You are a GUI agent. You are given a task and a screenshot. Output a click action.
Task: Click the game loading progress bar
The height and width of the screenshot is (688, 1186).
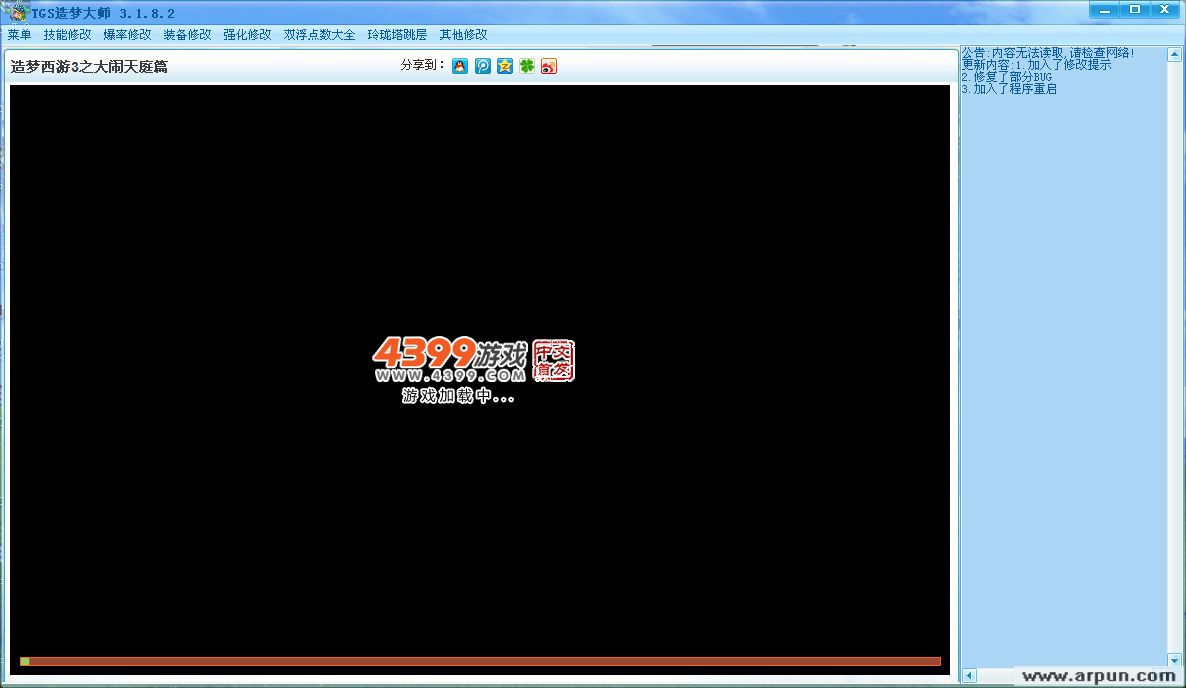(480, 662)
